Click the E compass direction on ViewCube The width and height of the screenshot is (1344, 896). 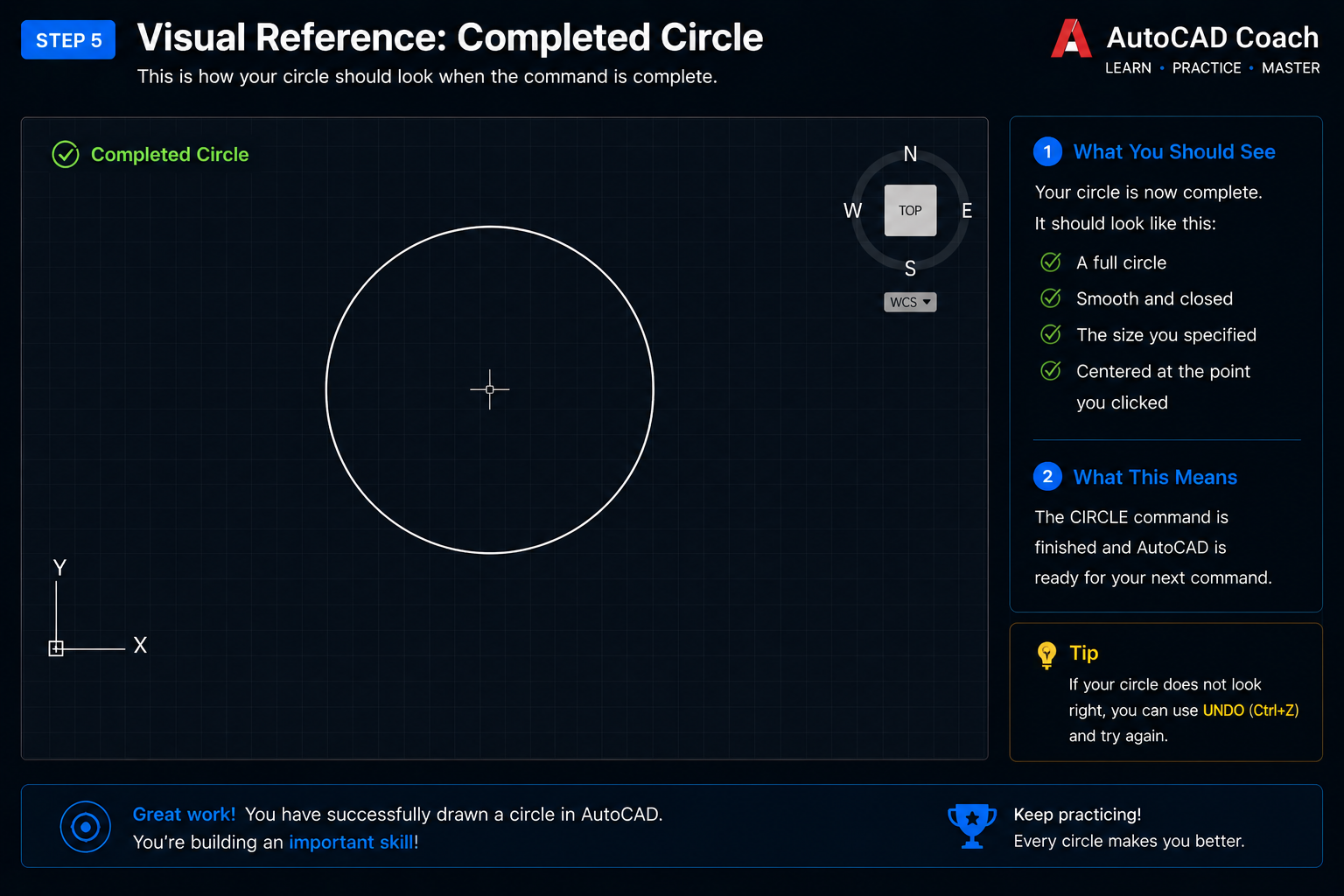[x=967, y=211]
